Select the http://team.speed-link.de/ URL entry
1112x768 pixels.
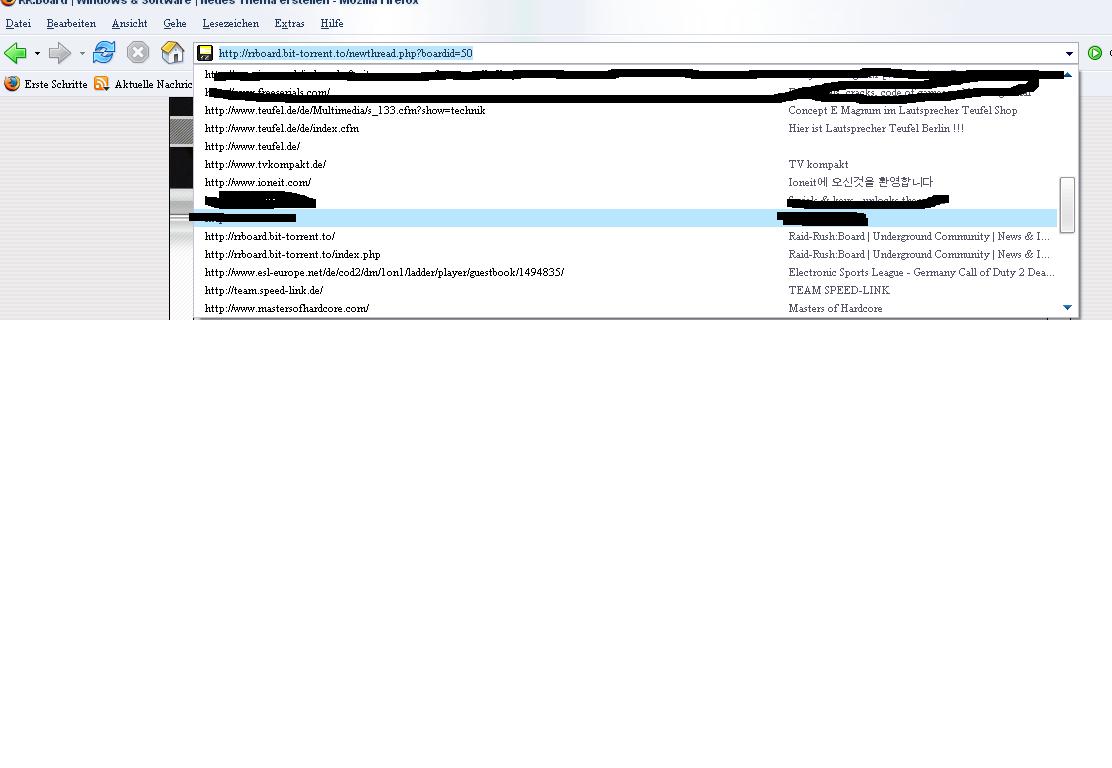tap(626, 291)
